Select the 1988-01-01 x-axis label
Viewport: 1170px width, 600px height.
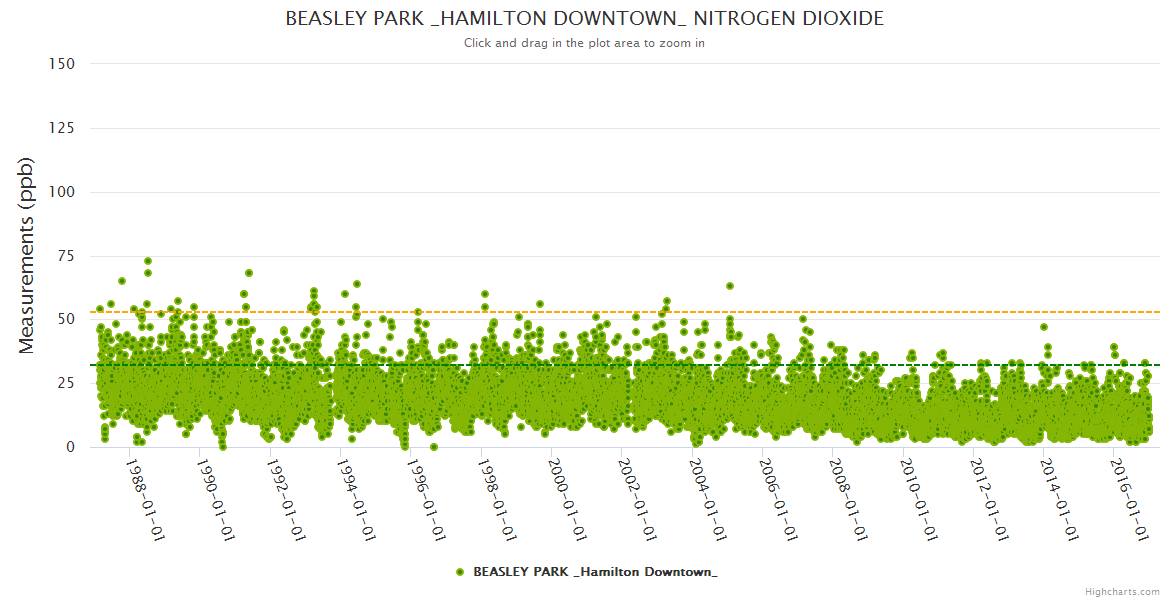point(145,500)
